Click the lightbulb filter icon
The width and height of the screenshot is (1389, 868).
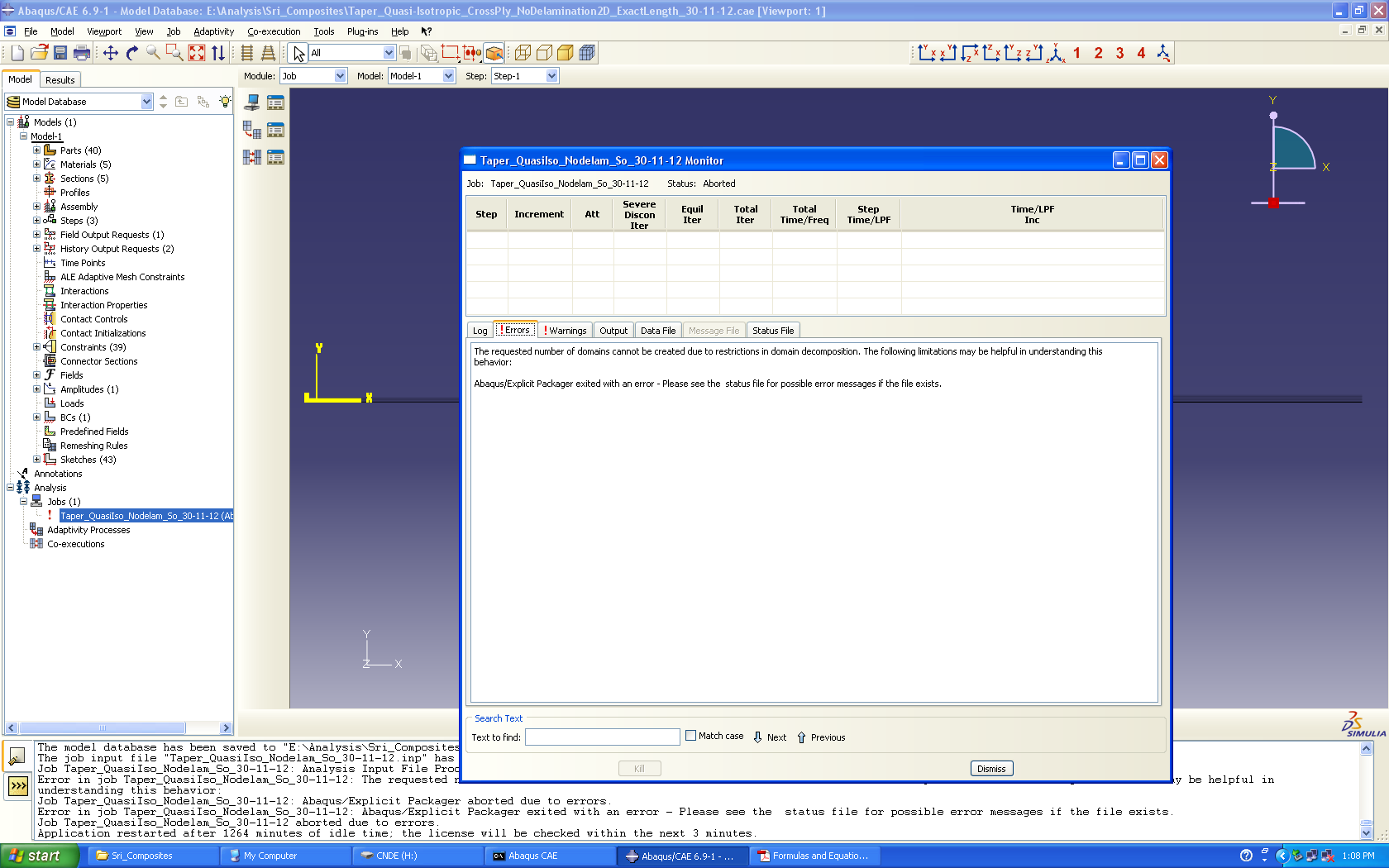click(224, 102)
